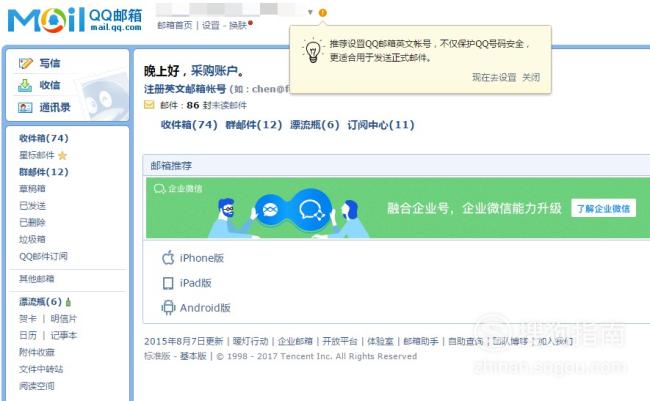
Task: Click the Apple icon for iPhone版
Action: coord(168,258)
